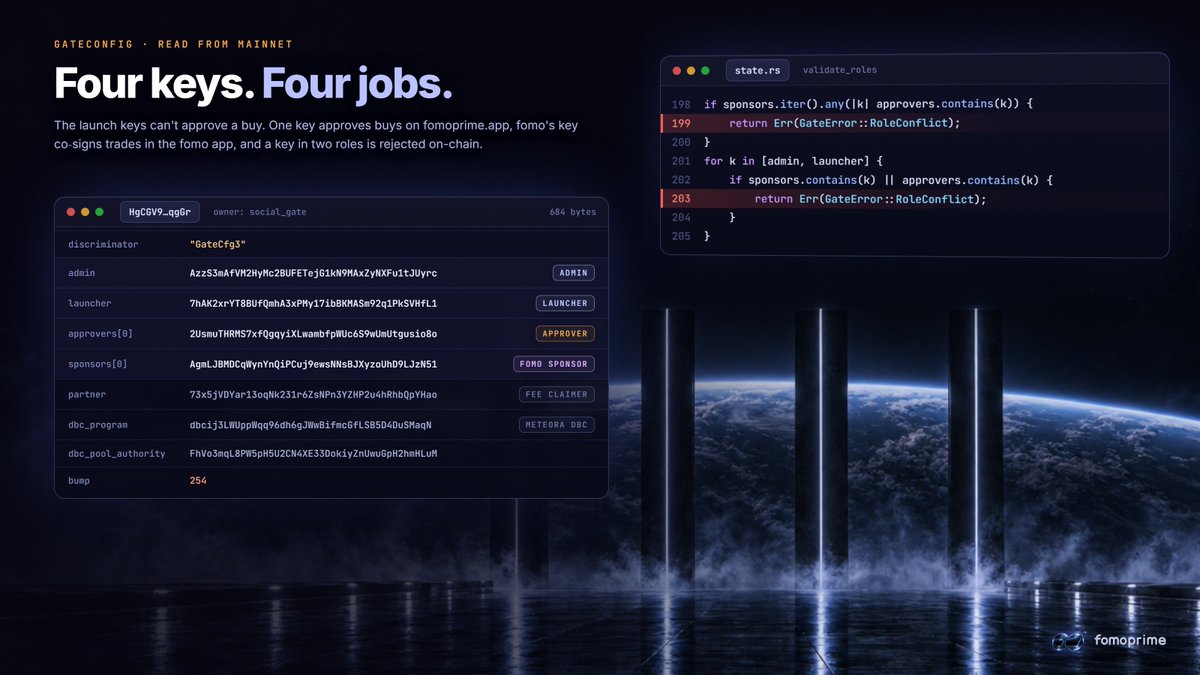Click the description mentioning fomoprime.app
Viewport: 1200px width, 675px height.
[x=316, y=135]
